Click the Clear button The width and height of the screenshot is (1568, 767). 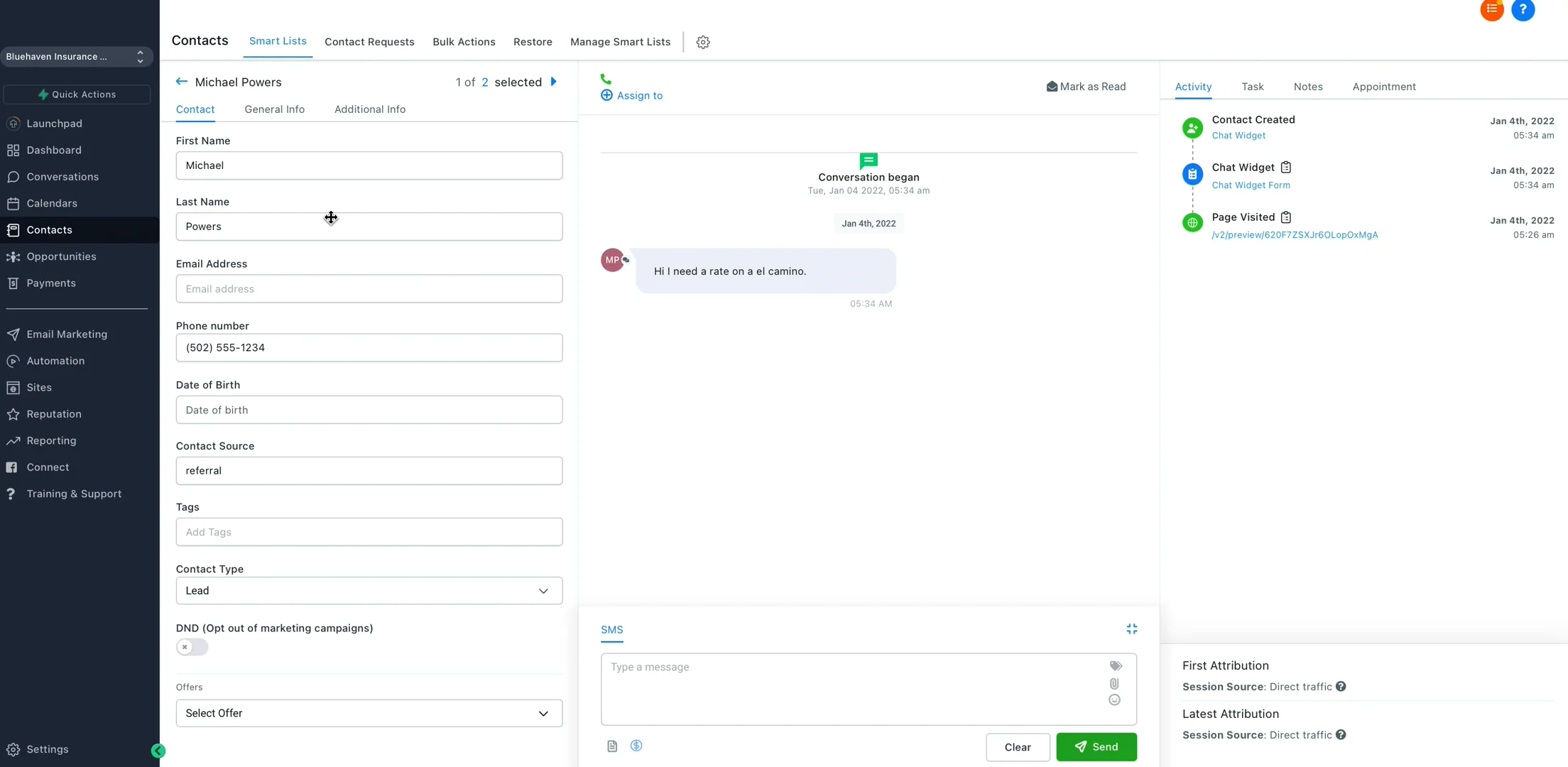click(x=1018, y=747)
